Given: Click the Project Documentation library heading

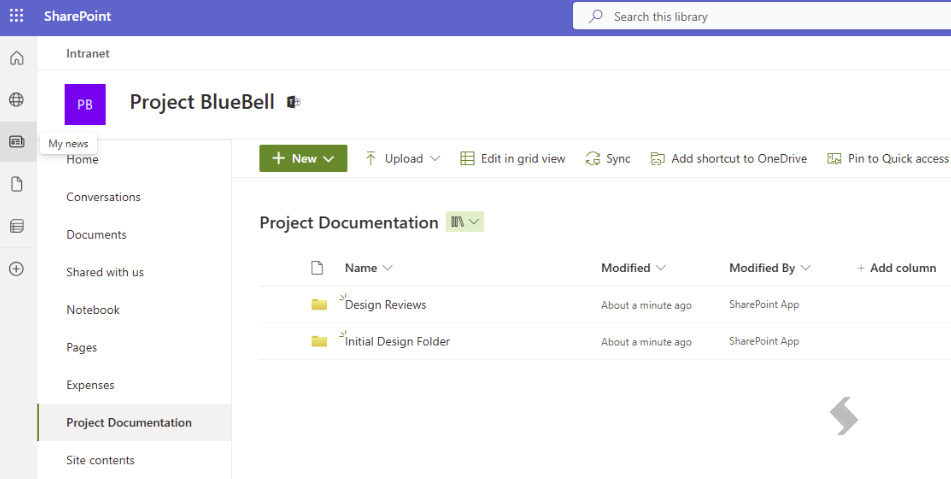Looking at the screenshot, I should (349, 223).
